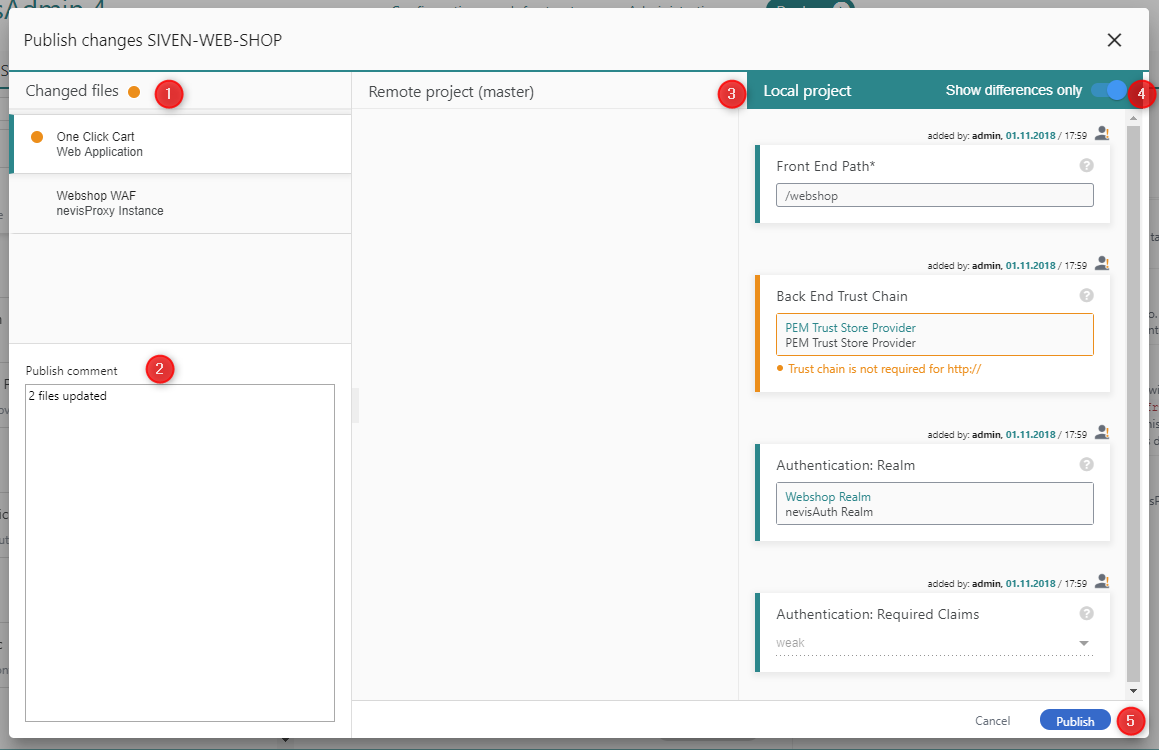Image resolution: width=1159 pixels, height=750 pixels.
Task: Click help icon for Back End Trust Chain
Action: point(1087,296)
